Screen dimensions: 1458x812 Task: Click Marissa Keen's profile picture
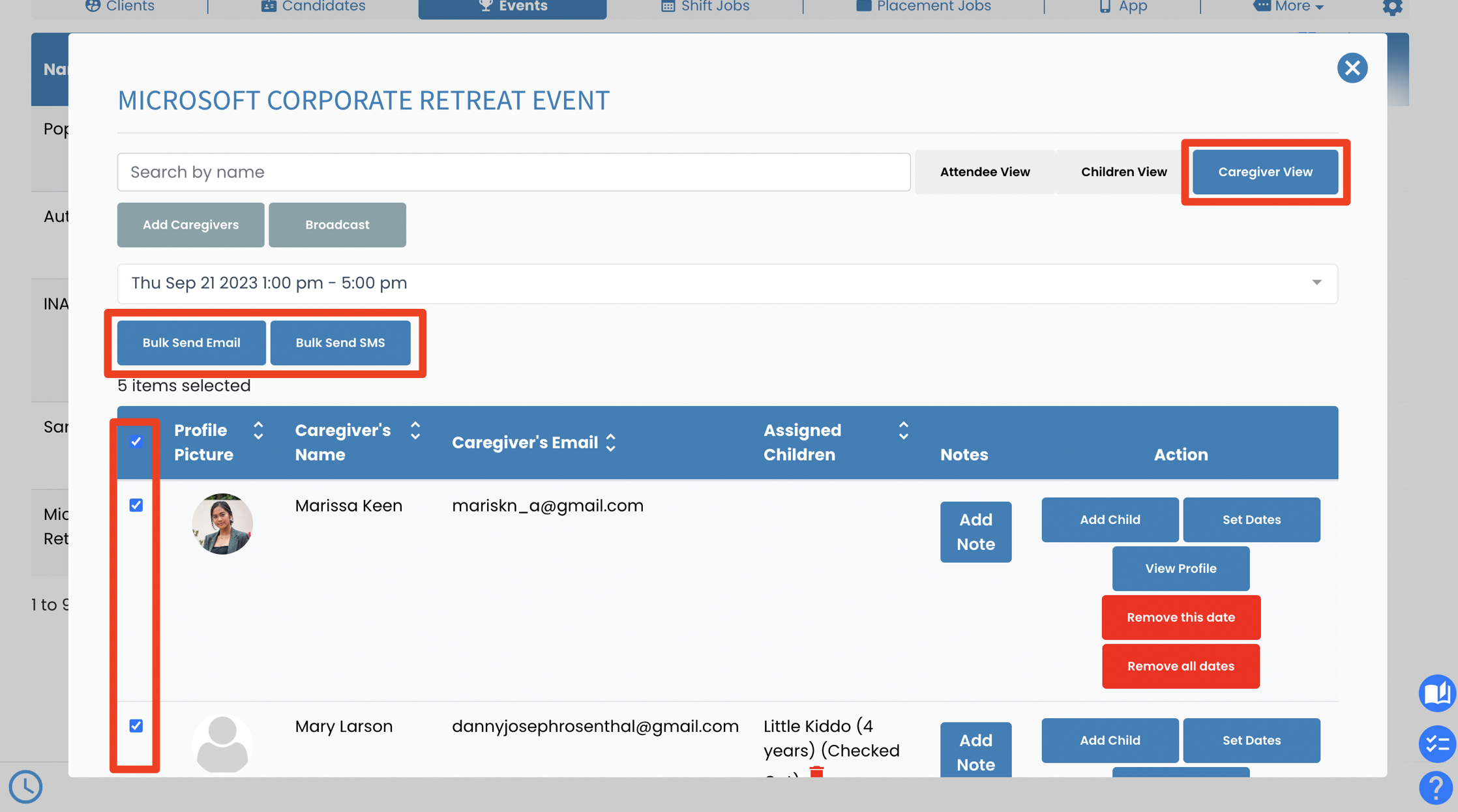222,524
